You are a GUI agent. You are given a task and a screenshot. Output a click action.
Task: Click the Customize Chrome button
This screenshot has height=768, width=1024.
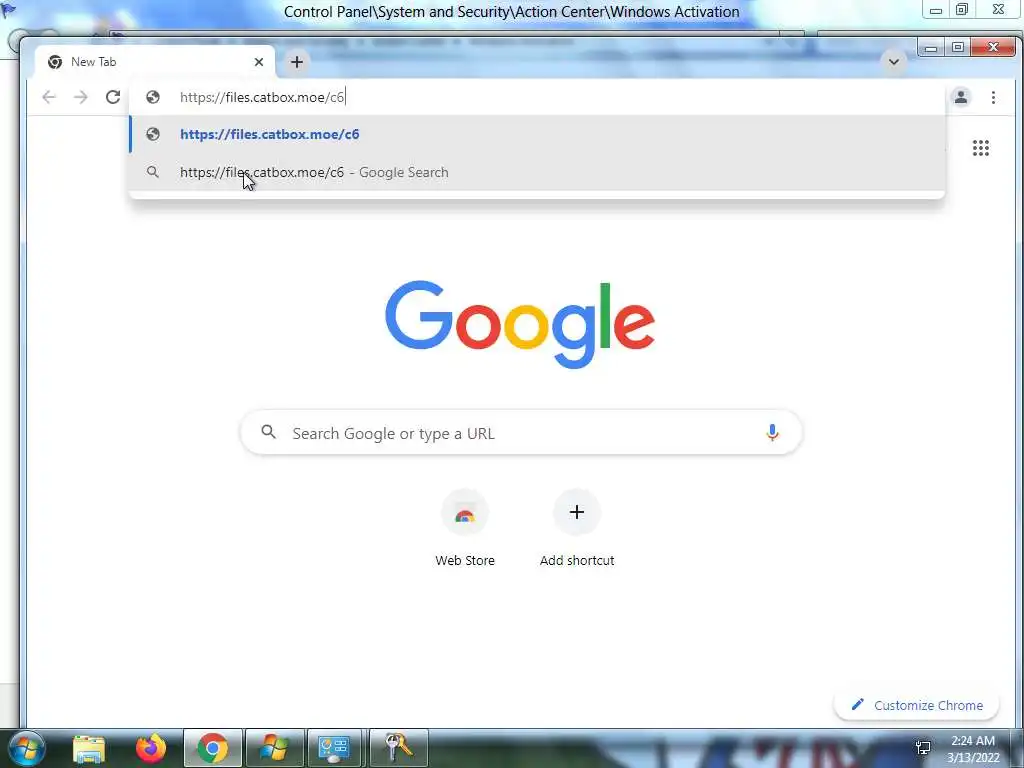tap(916, 705)
